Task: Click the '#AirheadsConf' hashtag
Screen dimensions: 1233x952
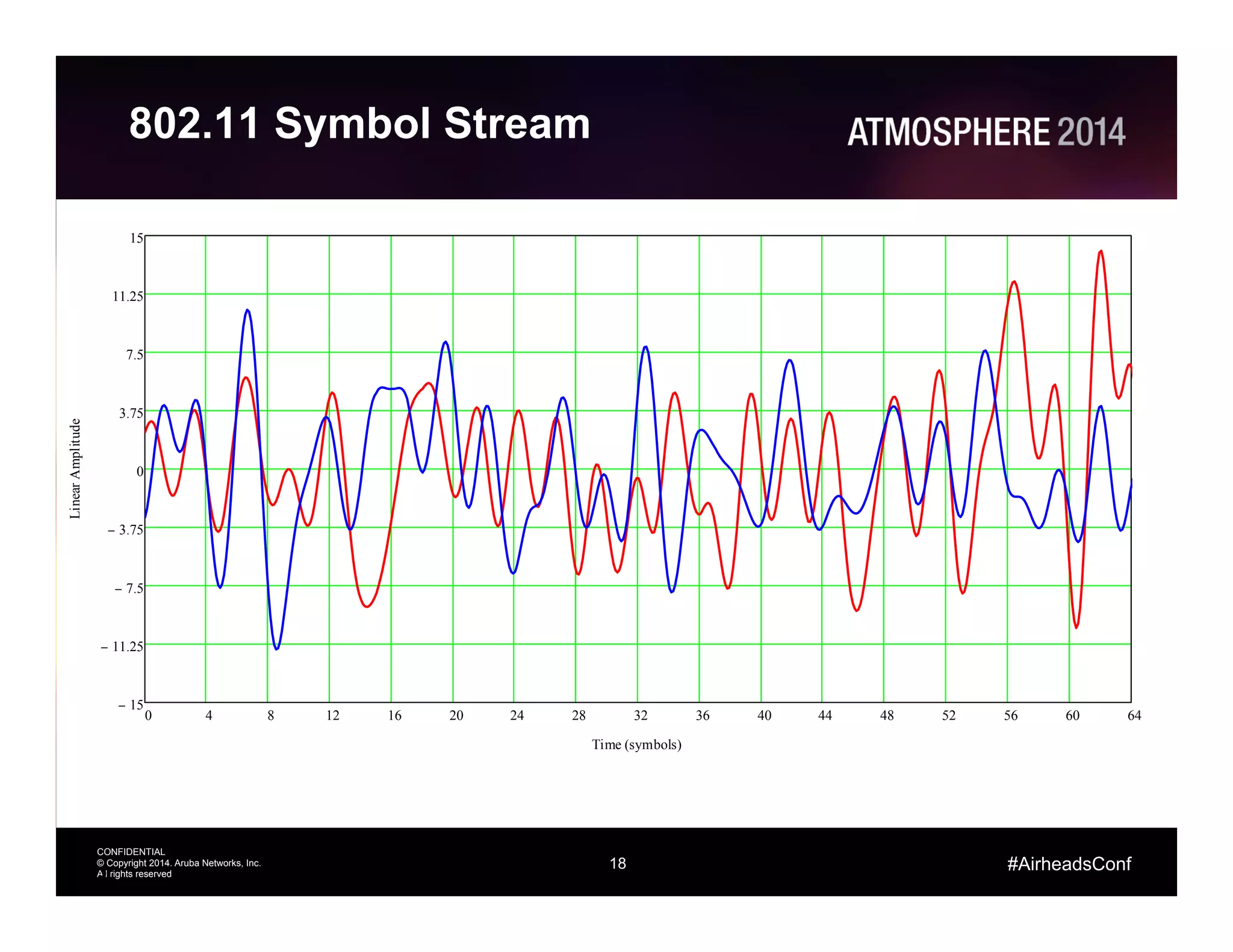Action: click(1069, 864)
